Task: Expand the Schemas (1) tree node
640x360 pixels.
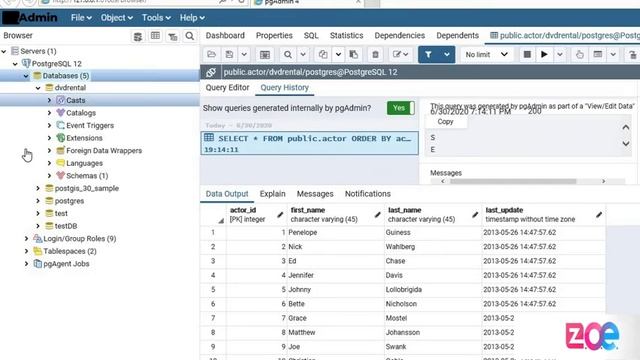Action: (x=49, y=176)
